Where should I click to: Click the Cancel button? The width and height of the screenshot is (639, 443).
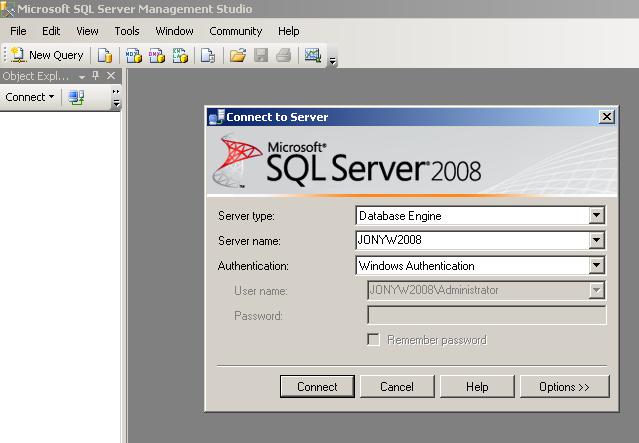coord(397,386)
